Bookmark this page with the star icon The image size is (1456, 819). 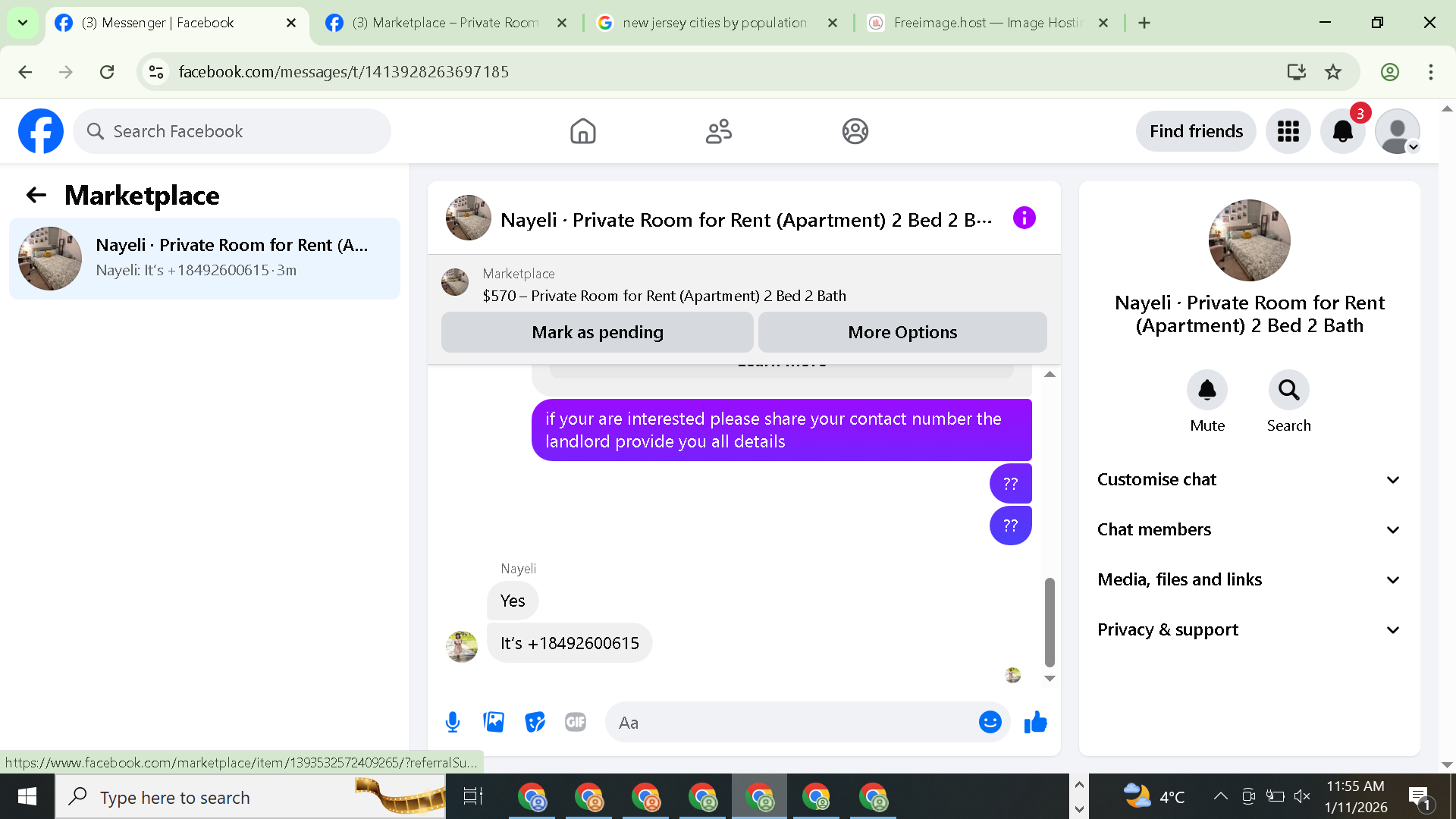tap(1333, 72)
